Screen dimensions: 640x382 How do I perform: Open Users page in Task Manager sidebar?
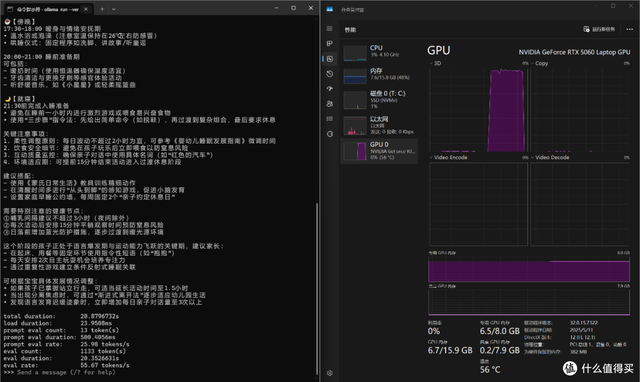tap(330, 104)
